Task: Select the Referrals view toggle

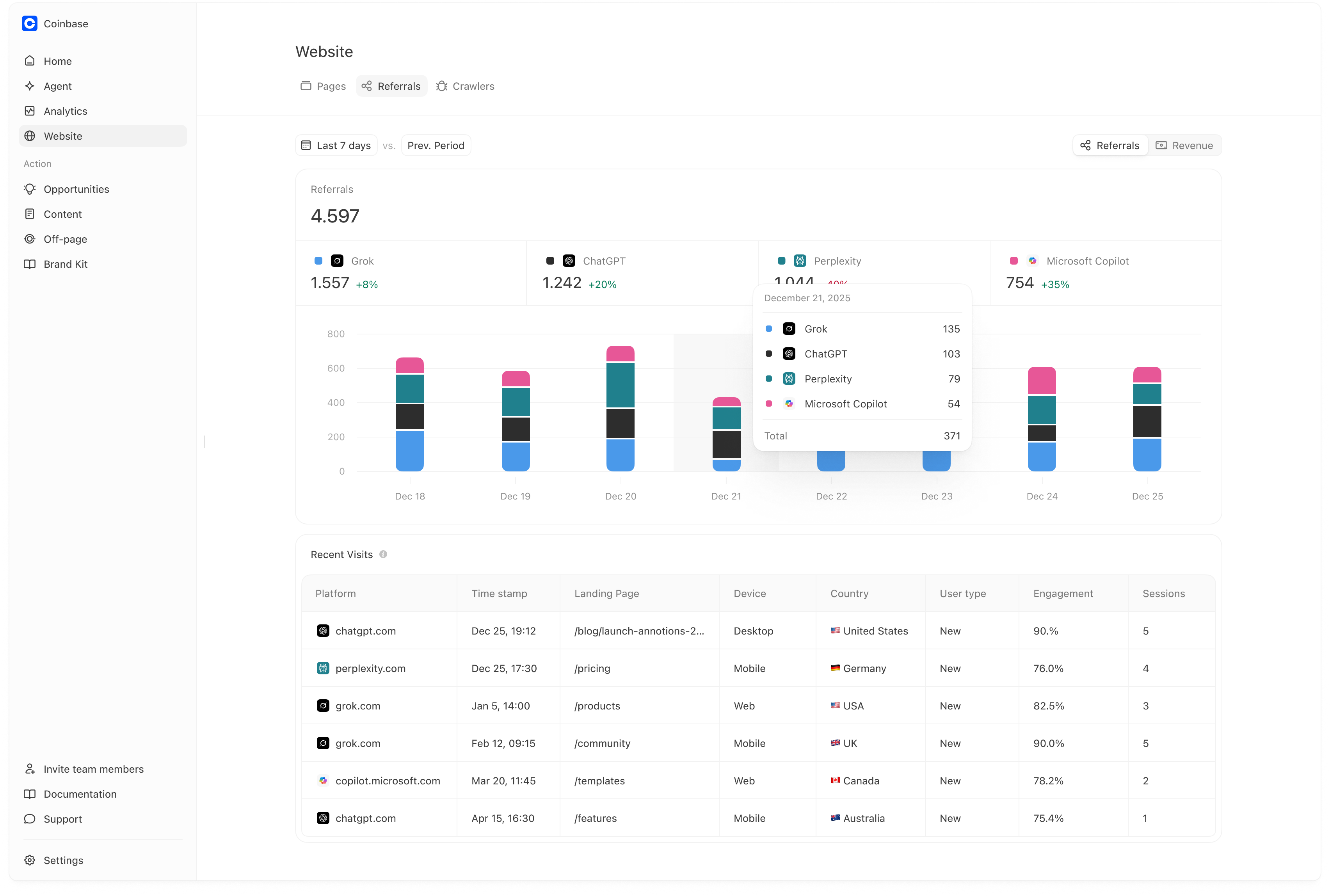Action: click(1110, 146)
